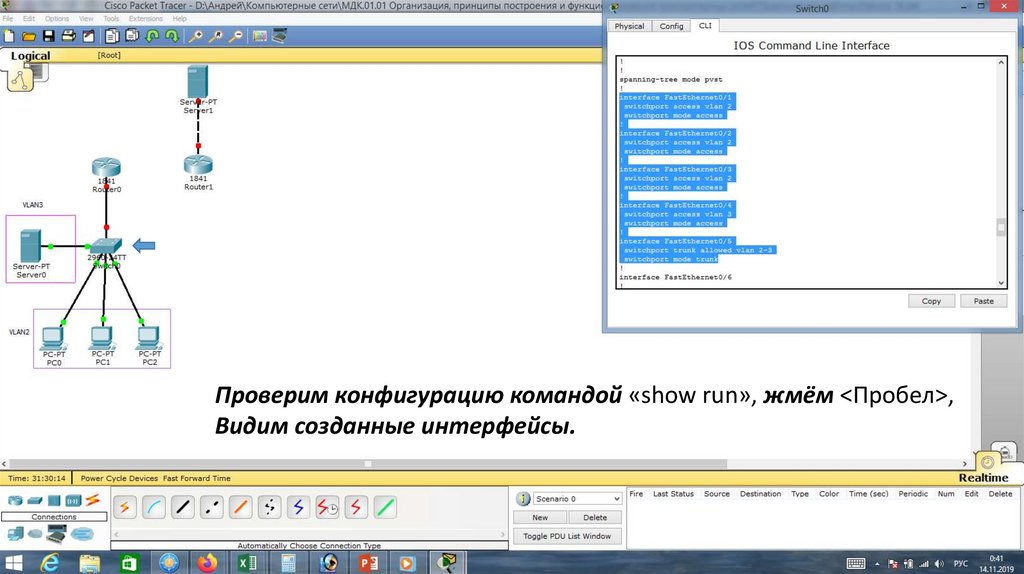Click the Logical workspace label
The image size is (1024, 574).
click(x=30, y=56)
